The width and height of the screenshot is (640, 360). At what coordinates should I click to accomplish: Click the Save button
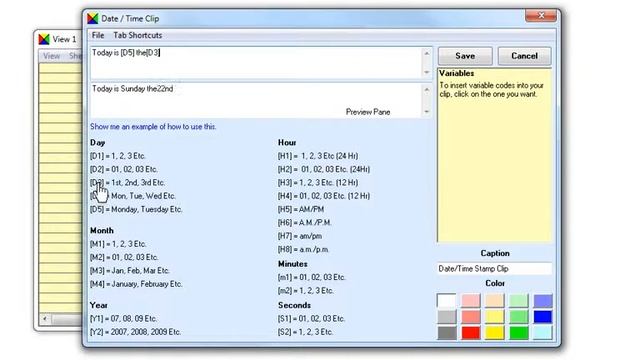pyautogui.click(x=465, y=56)
